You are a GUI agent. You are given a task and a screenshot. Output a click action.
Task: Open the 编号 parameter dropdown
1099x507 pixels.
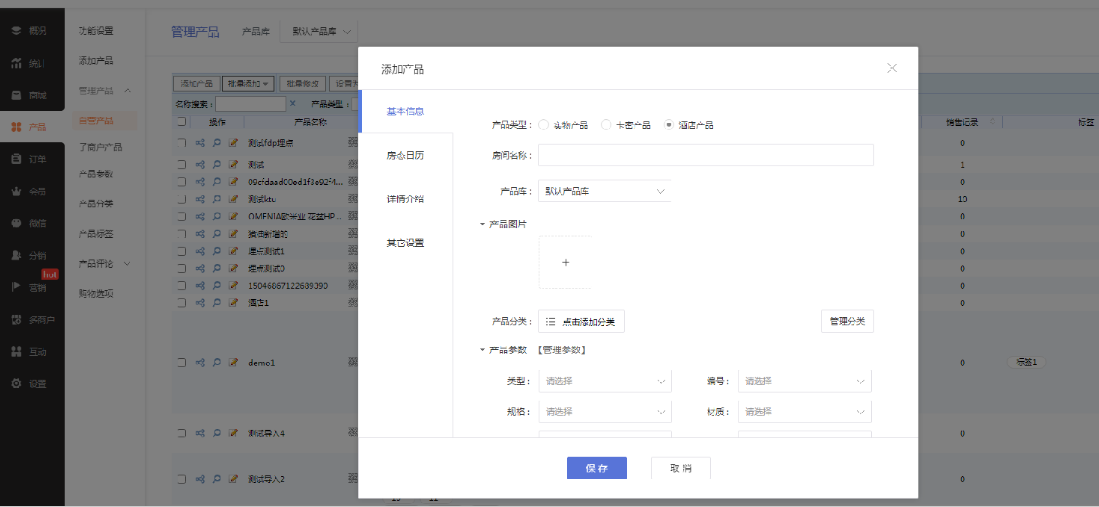pos(805,381)
